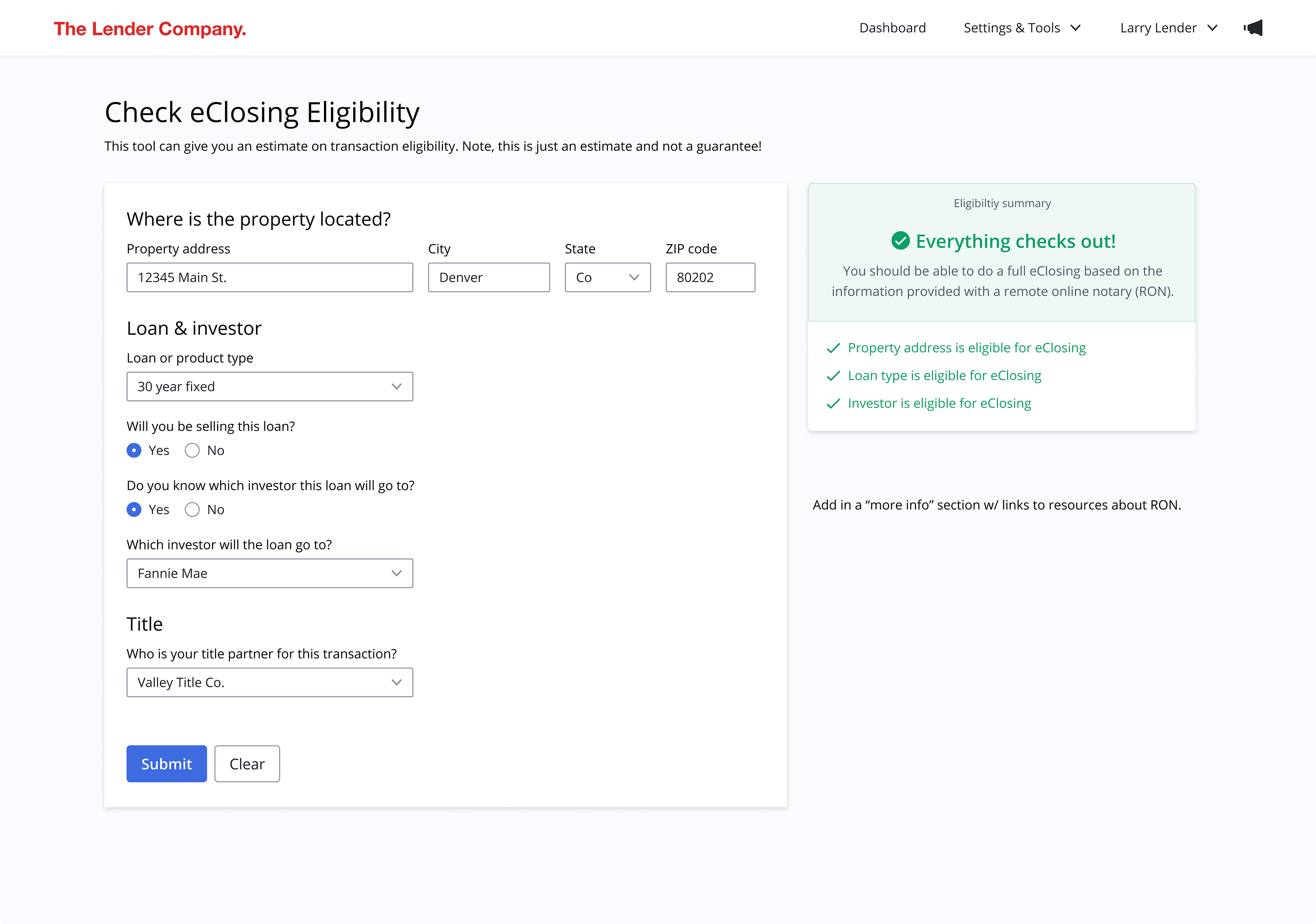Open the Valley Title Co. dropdown

tap(270, 682)
